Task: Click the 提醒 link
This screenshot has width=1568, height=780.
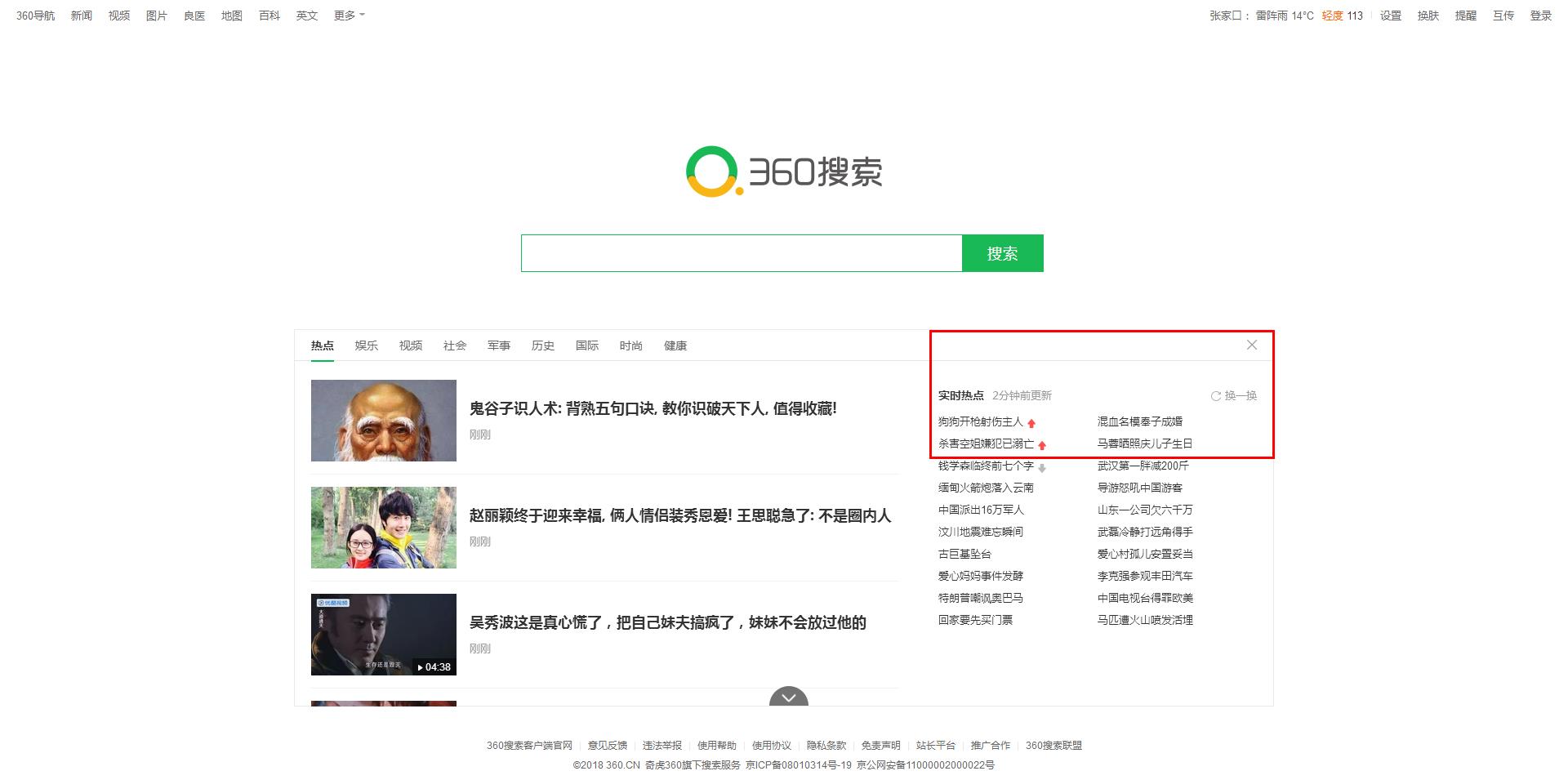Action: coord(1466,16)
